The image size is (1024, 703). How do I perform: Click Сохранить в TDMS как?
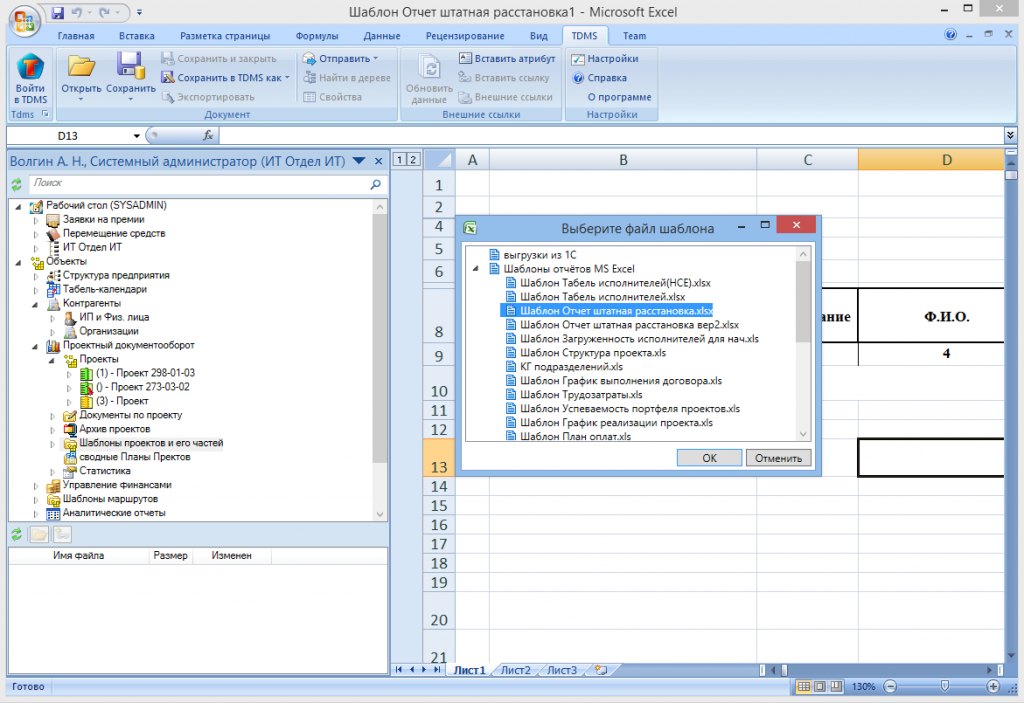[225, 78]
